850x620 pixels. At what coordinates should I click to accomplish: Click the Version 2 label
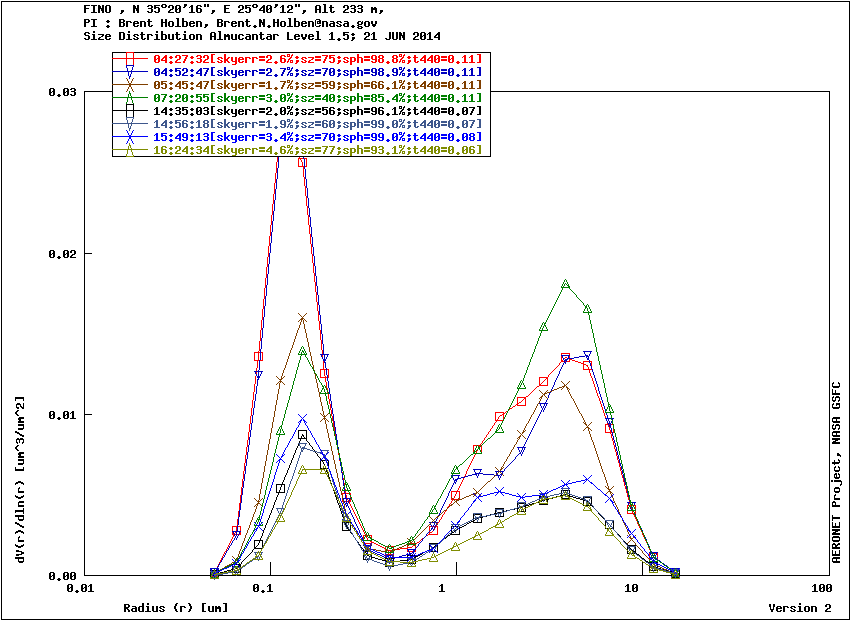799,608
